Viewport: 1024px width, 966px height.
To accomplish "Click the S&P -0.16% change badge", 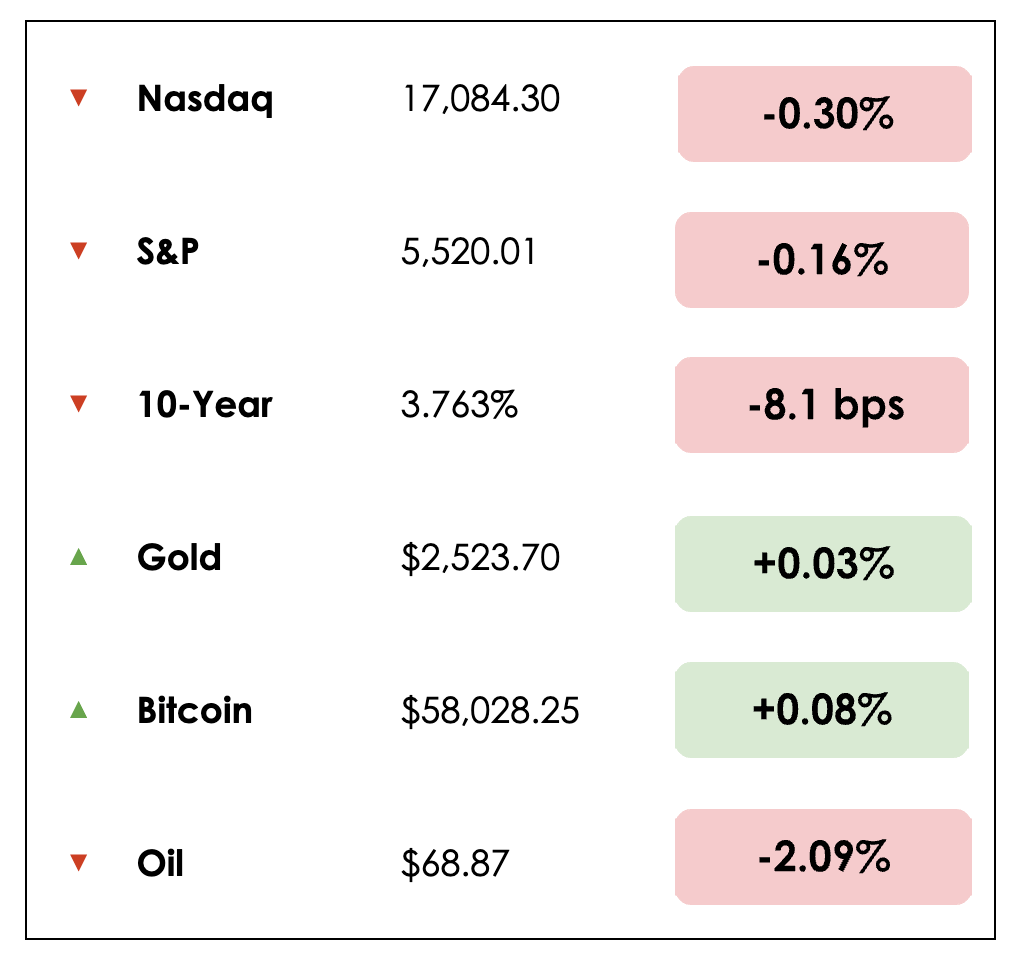I will [822, 260].
